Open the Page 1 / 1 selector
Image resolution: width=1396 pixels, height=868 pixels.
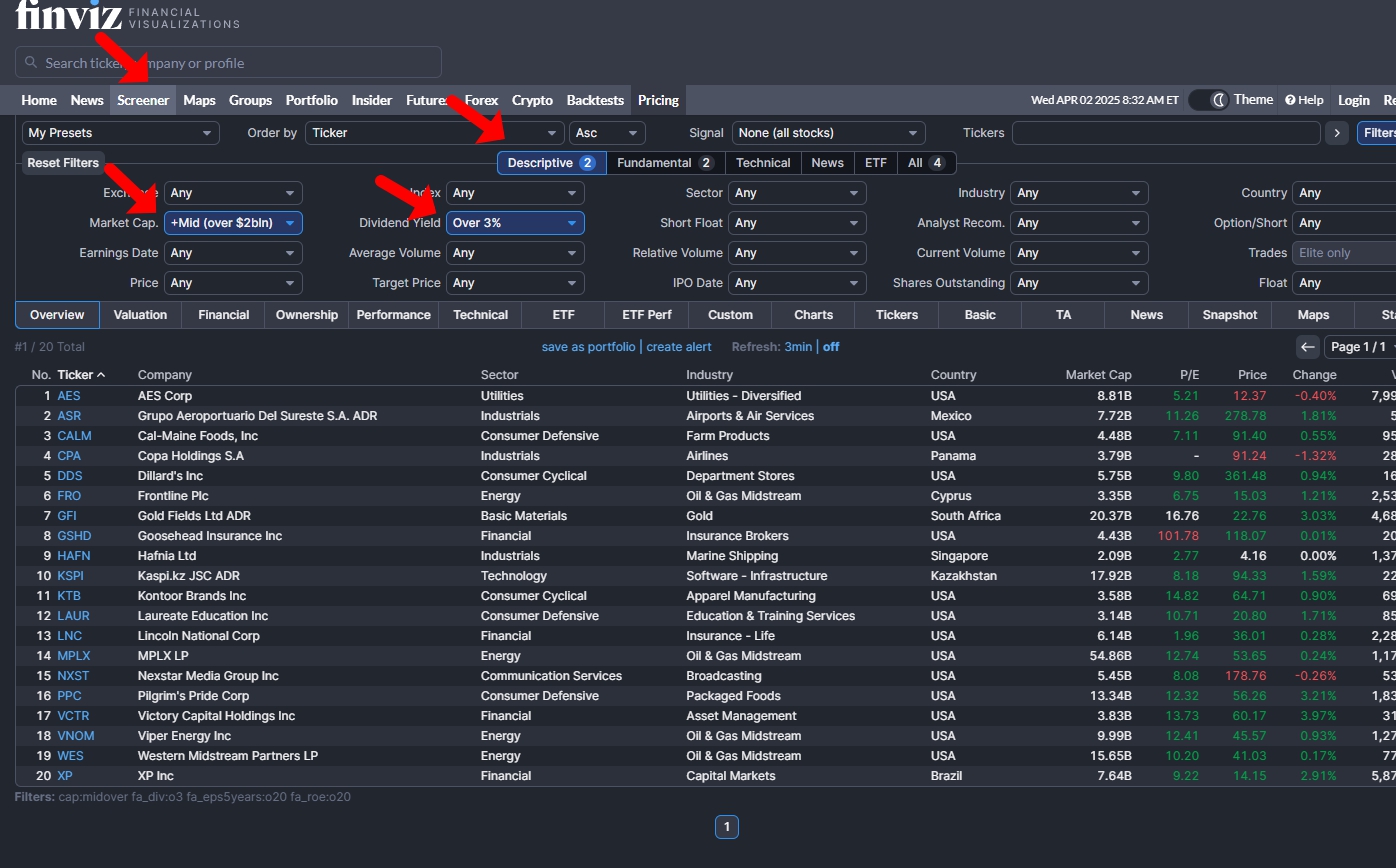tap(1359, 347)
